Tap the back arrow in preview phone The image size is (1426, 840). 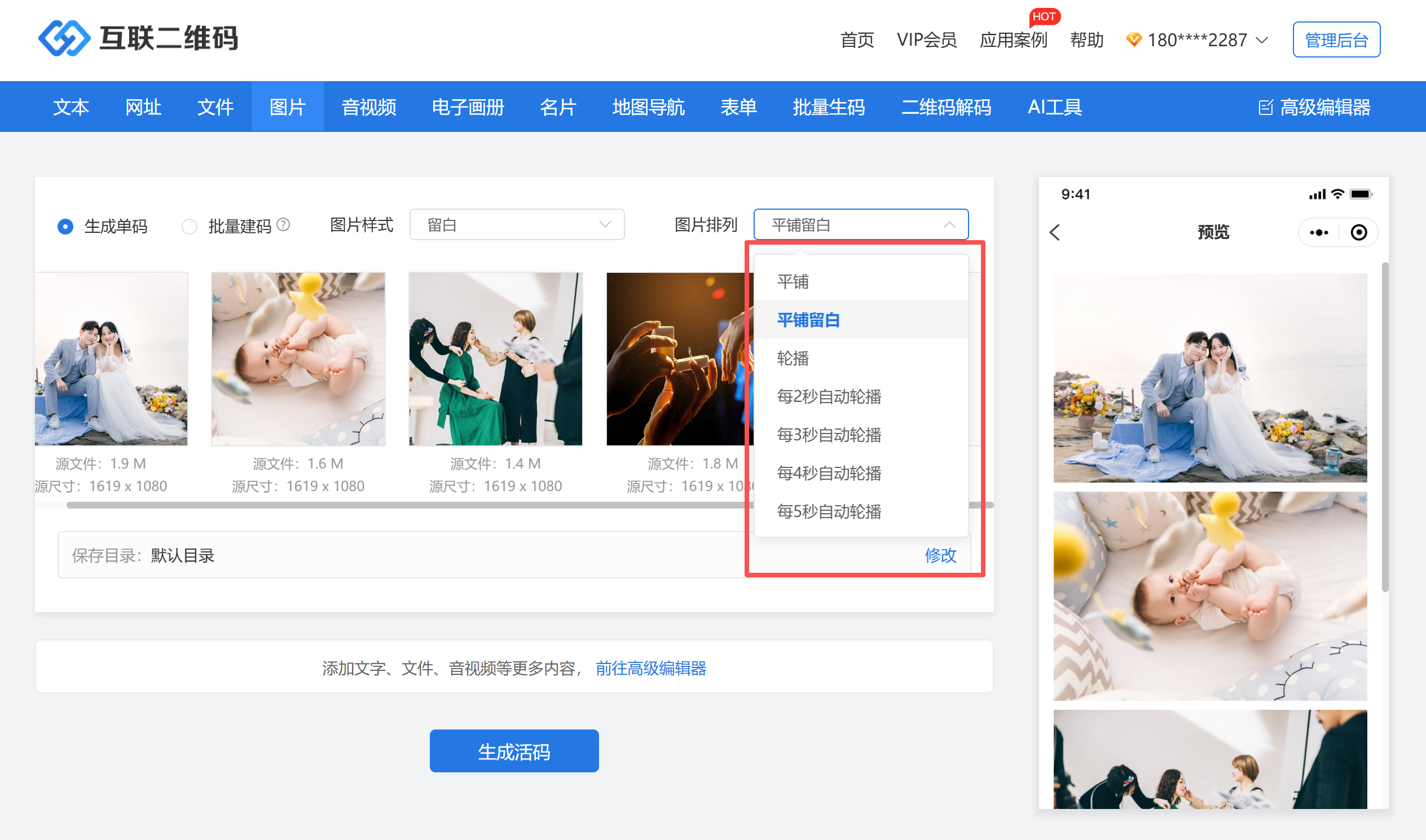pos(1054,232)
